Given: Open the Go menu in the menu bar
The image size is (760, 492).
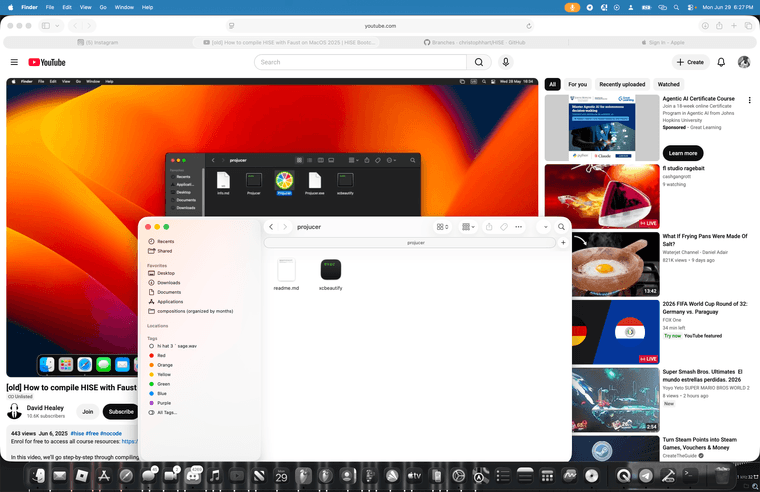Looking at the screenshot, I should coord(103,7).
